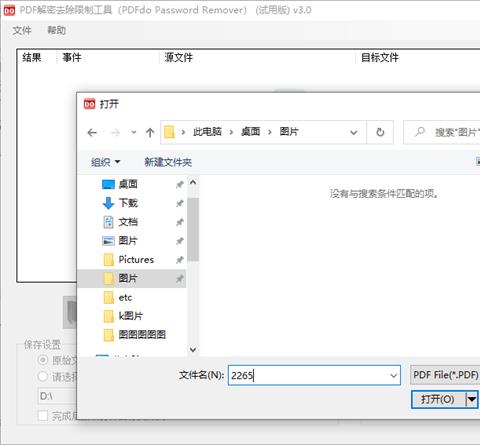This screenshot has height=445, width=480.
Task: Click the search magnifier icon
Action: tap(420, 132)
